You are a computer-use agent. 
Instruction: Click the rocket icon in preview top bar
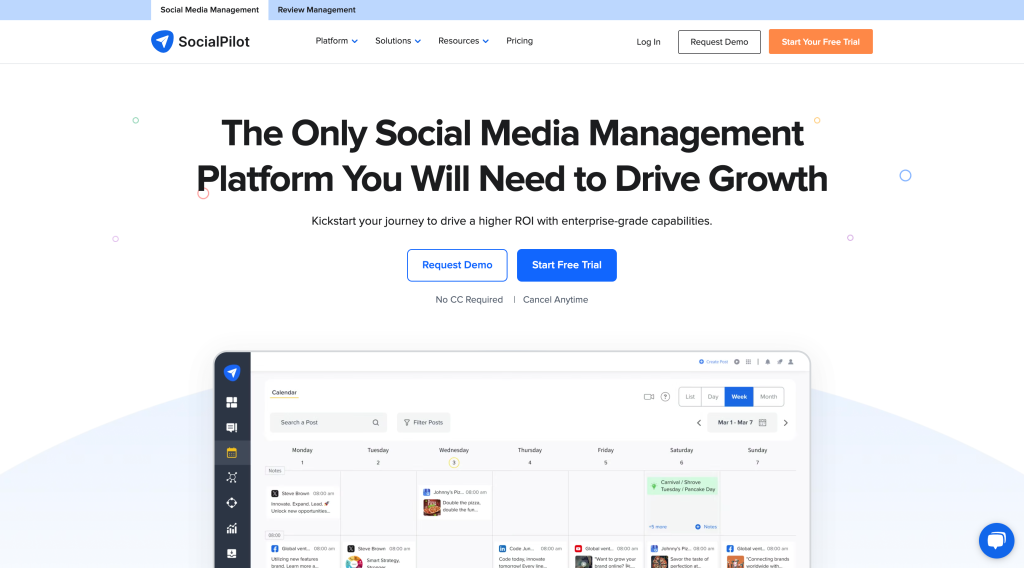point(780,362)
